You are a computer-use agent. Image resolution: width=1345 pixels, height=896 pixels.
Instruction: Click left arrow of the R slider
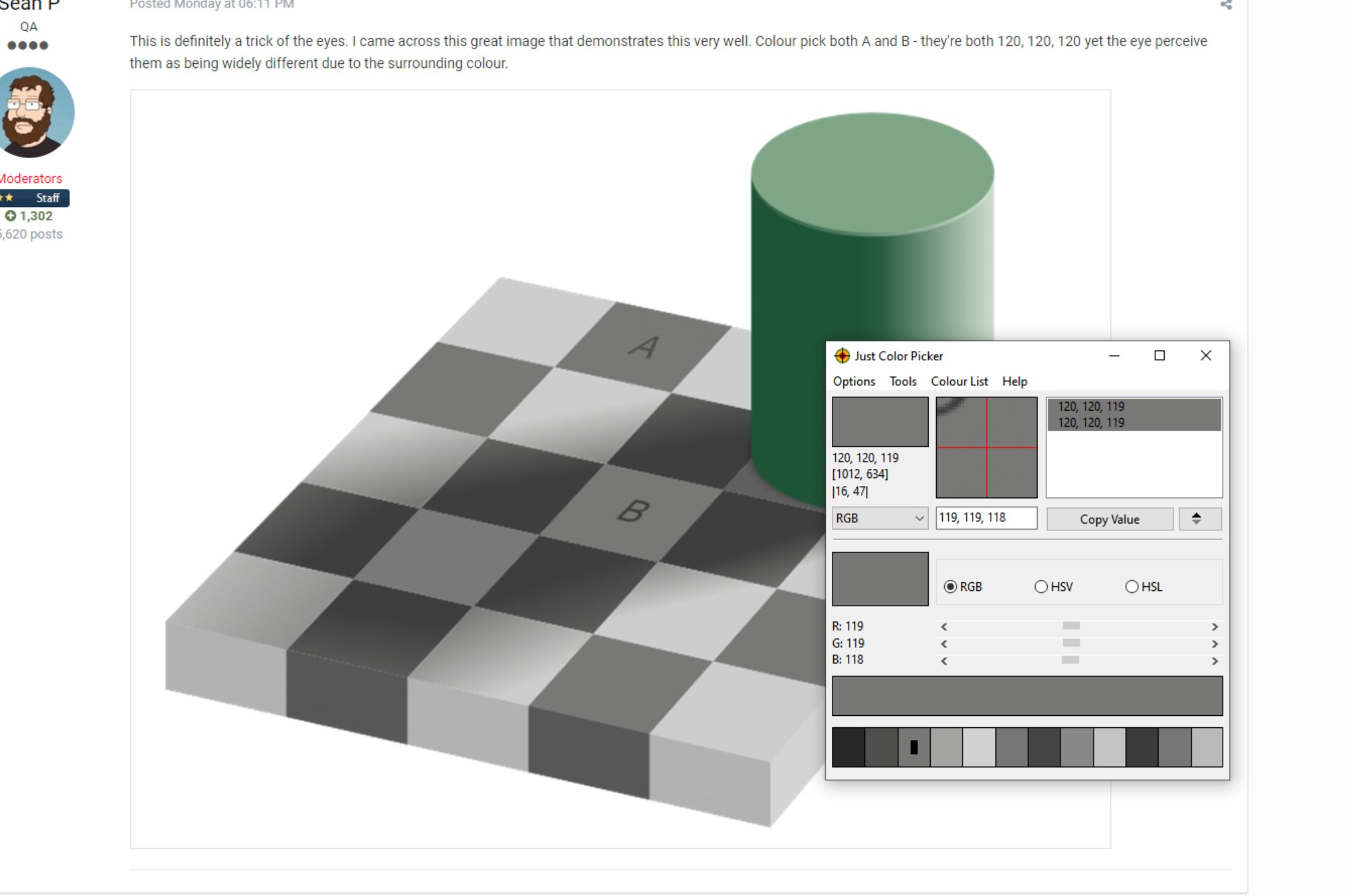click(944, 626)
